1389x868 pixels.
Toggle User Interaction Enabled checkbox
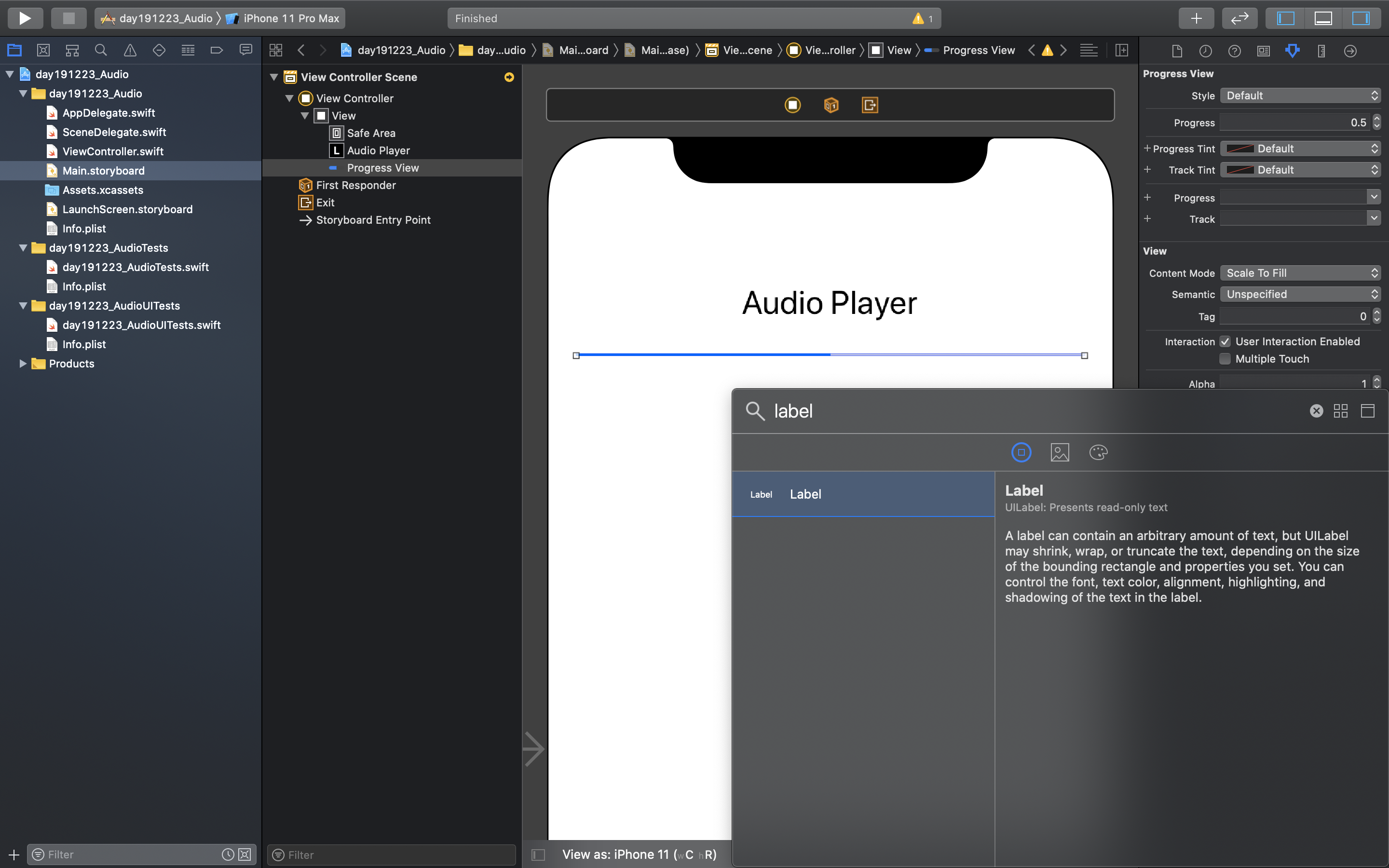tap(1225, 341)
